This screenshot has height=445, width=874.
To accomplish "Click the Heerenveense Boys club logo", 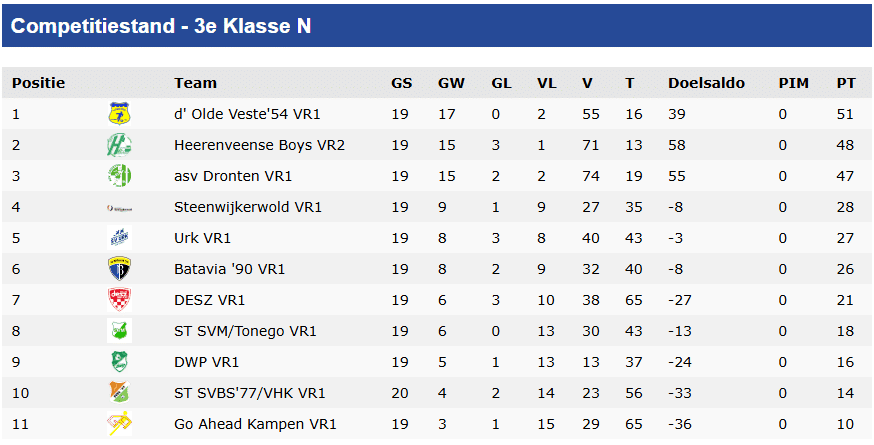I will click(x=119, y=145).
